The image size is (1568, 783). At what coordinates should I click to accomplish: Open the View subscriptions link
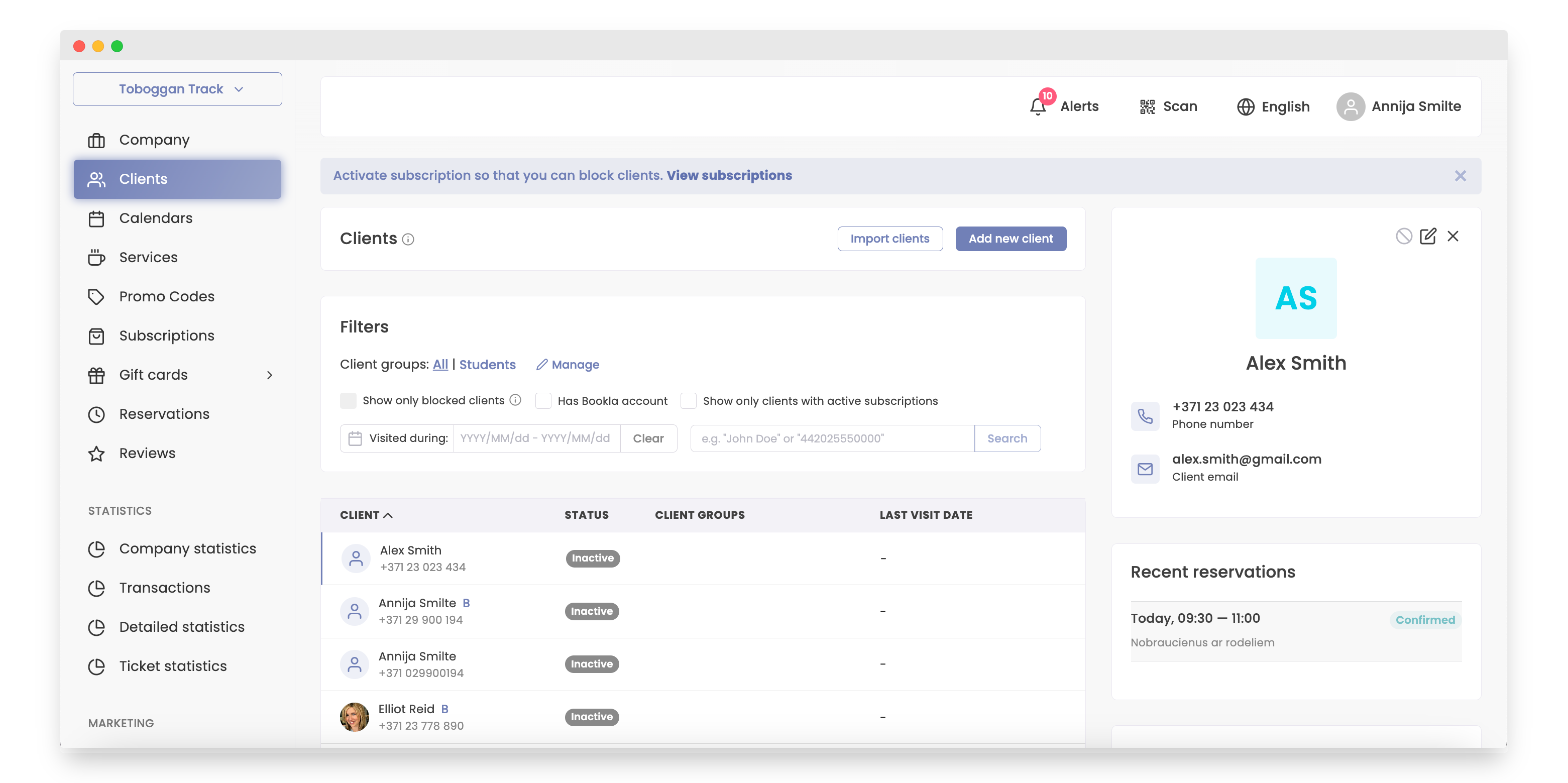pos(729,175)
